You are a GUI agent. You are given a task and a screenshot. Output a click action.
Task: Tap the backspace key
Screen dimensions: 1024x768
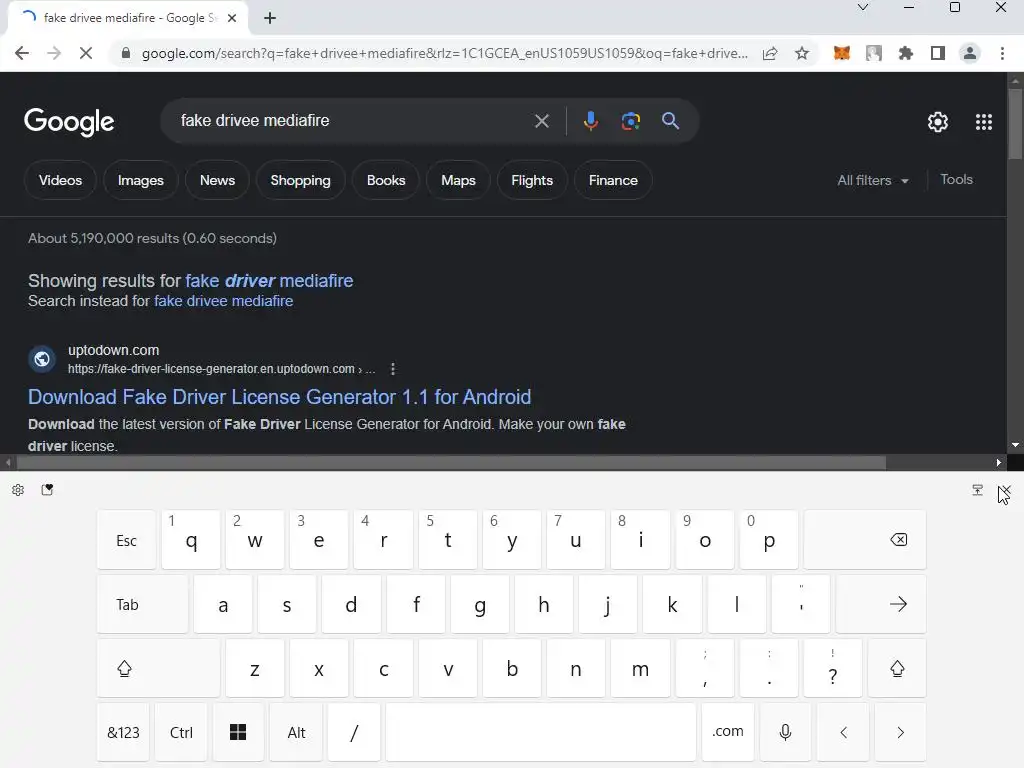click(x=865, y=539)
